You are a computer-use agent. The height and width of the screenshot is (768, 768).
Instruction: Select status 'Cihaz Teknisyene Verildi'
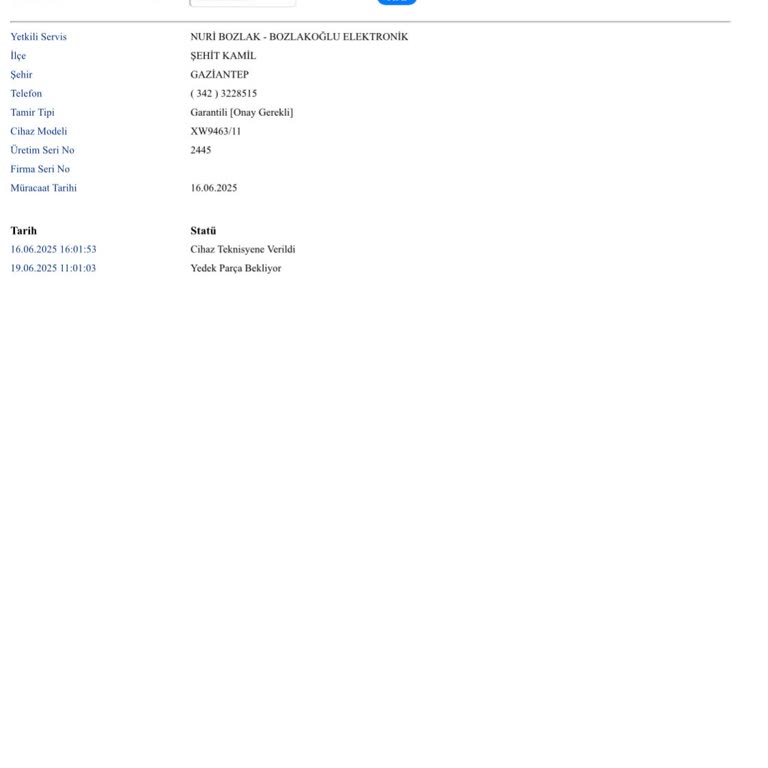(242, 249)
